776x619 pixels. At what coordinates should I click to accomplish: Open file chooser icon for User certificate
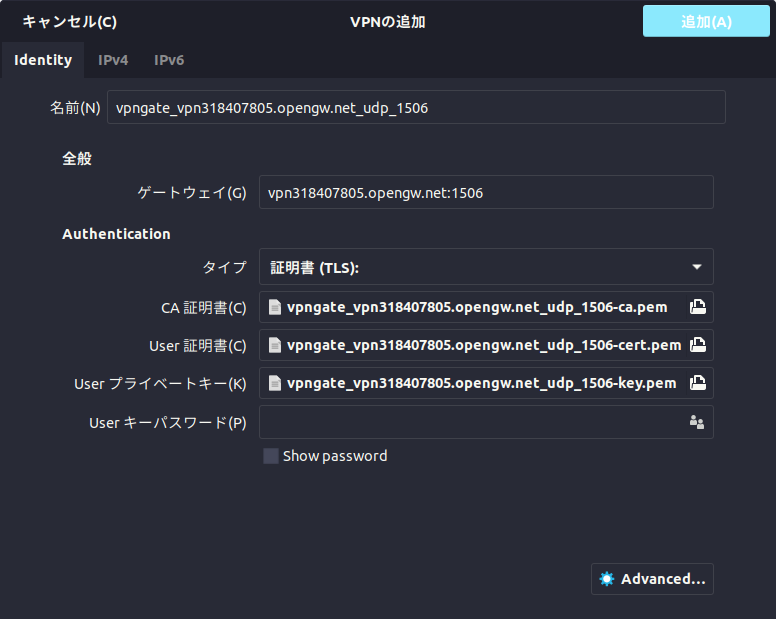(x=698, y=345)
